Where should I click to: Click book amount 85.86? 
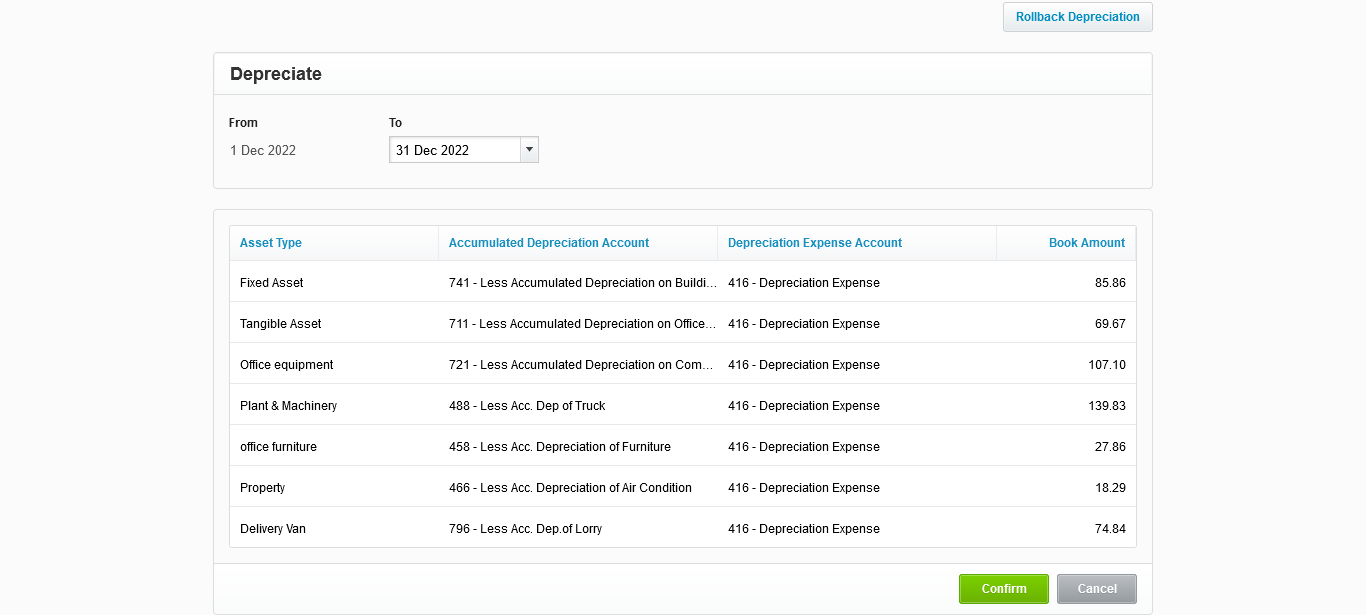pyautogui.click(x=1110, y=283)
